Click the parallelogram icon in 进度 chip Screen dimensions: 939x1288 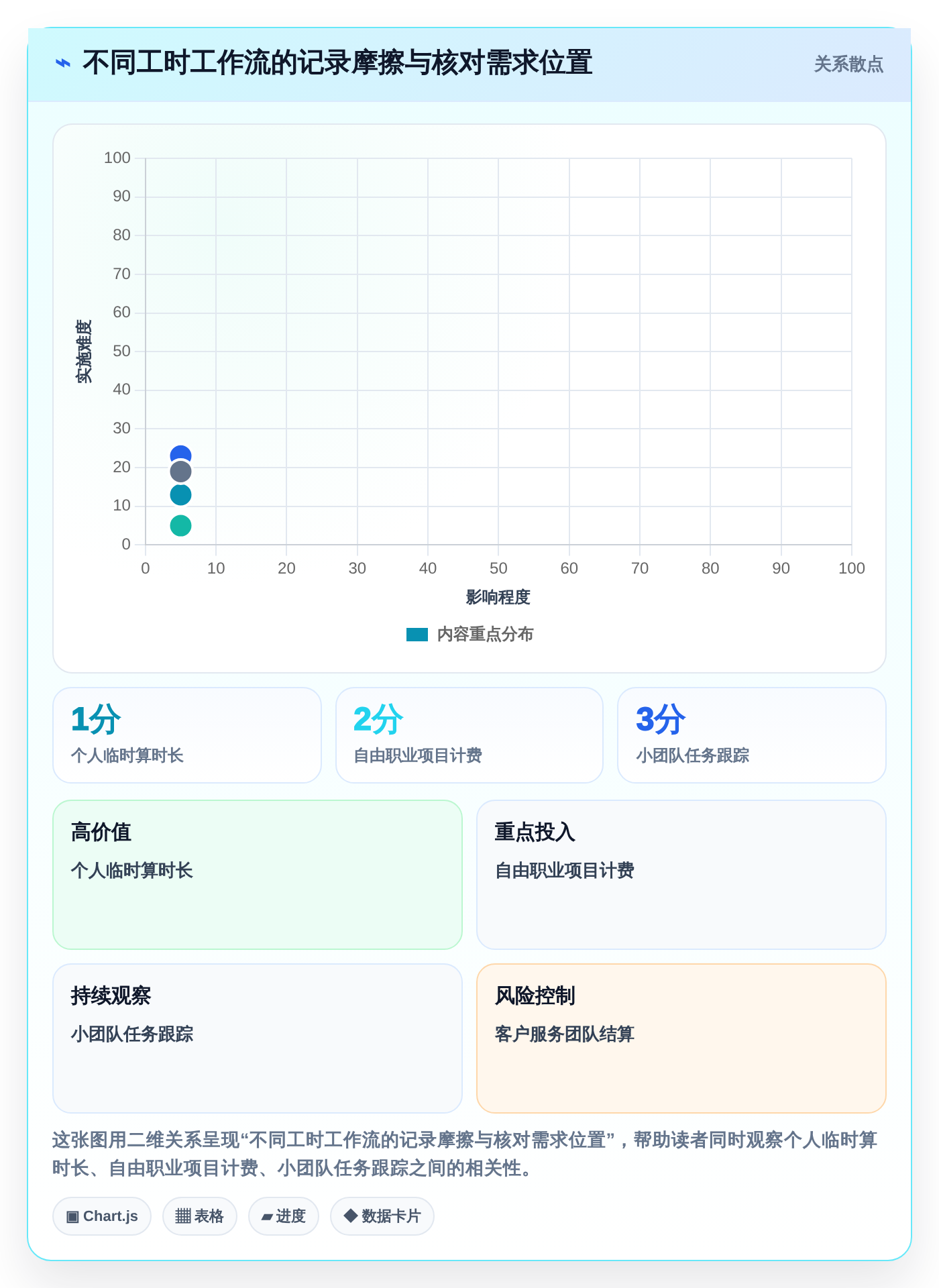point(267,1217)
